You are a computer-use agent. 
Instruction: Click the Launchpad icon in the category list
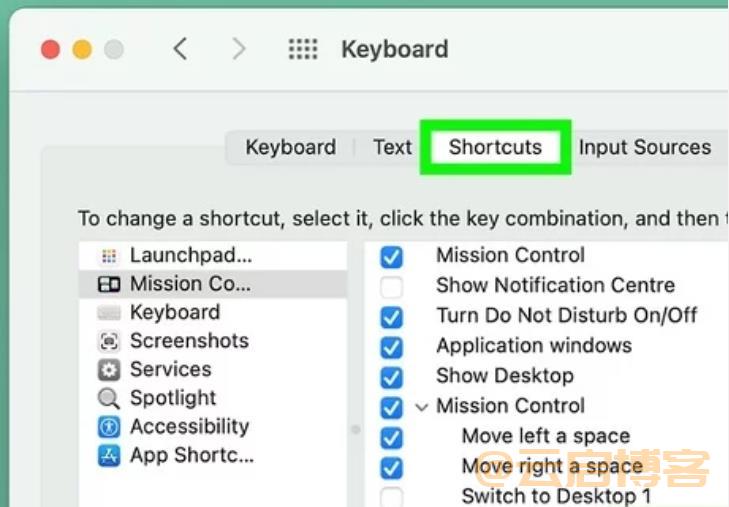(109, 256)
